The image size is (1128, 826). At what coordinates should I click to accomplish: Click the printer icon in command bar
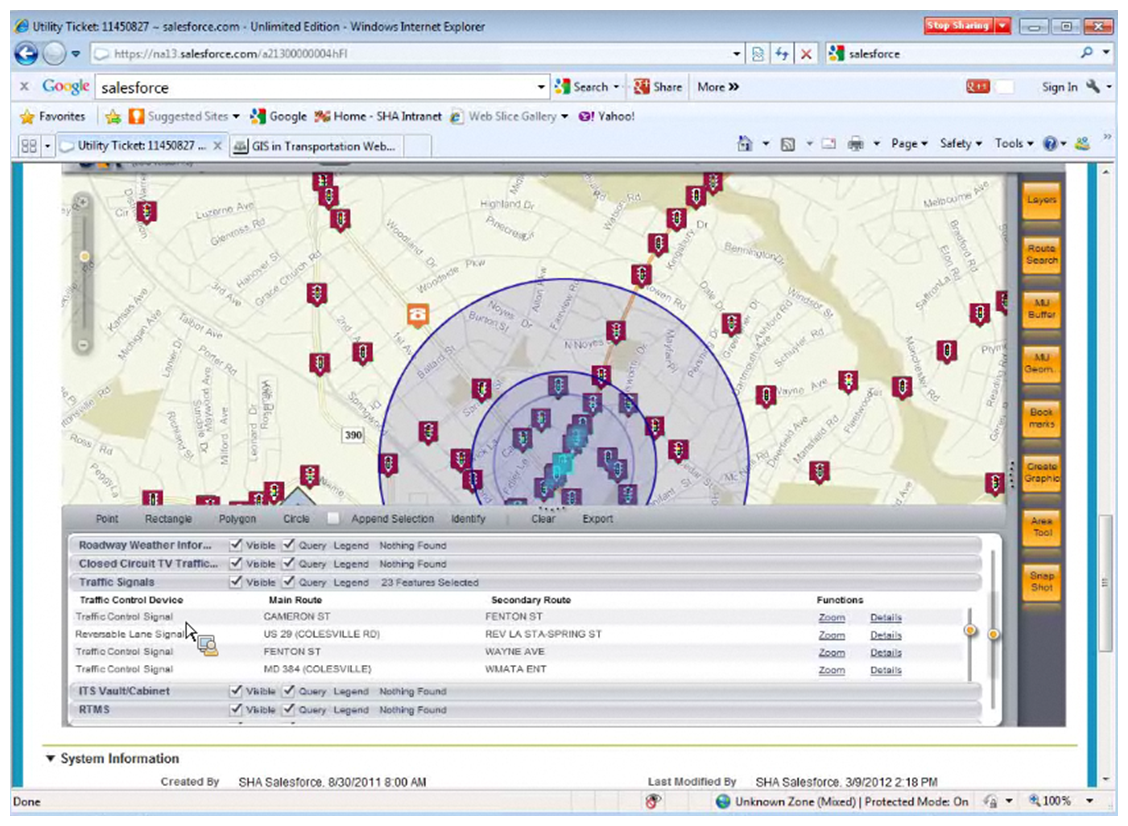[855, 144]
